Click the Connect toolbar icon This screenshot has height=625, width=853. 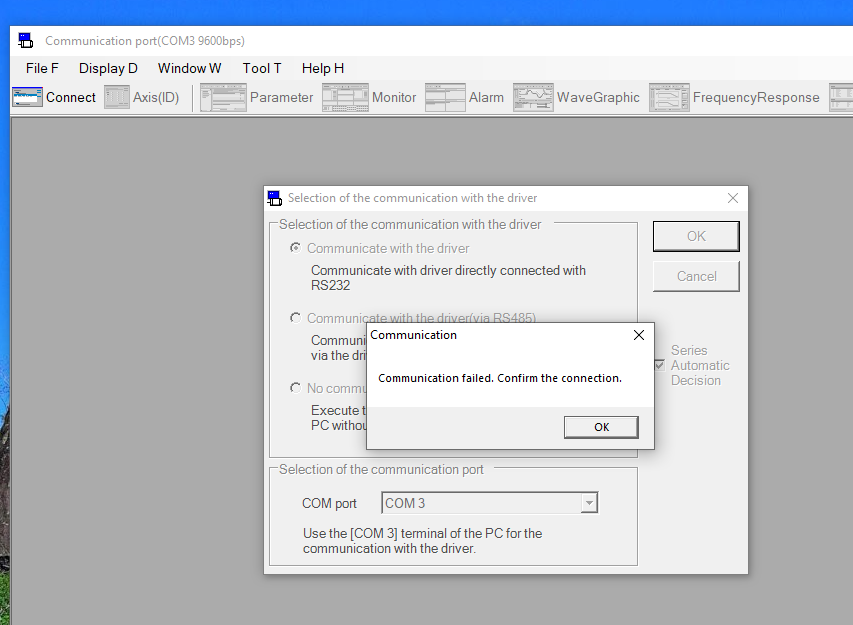27,97
